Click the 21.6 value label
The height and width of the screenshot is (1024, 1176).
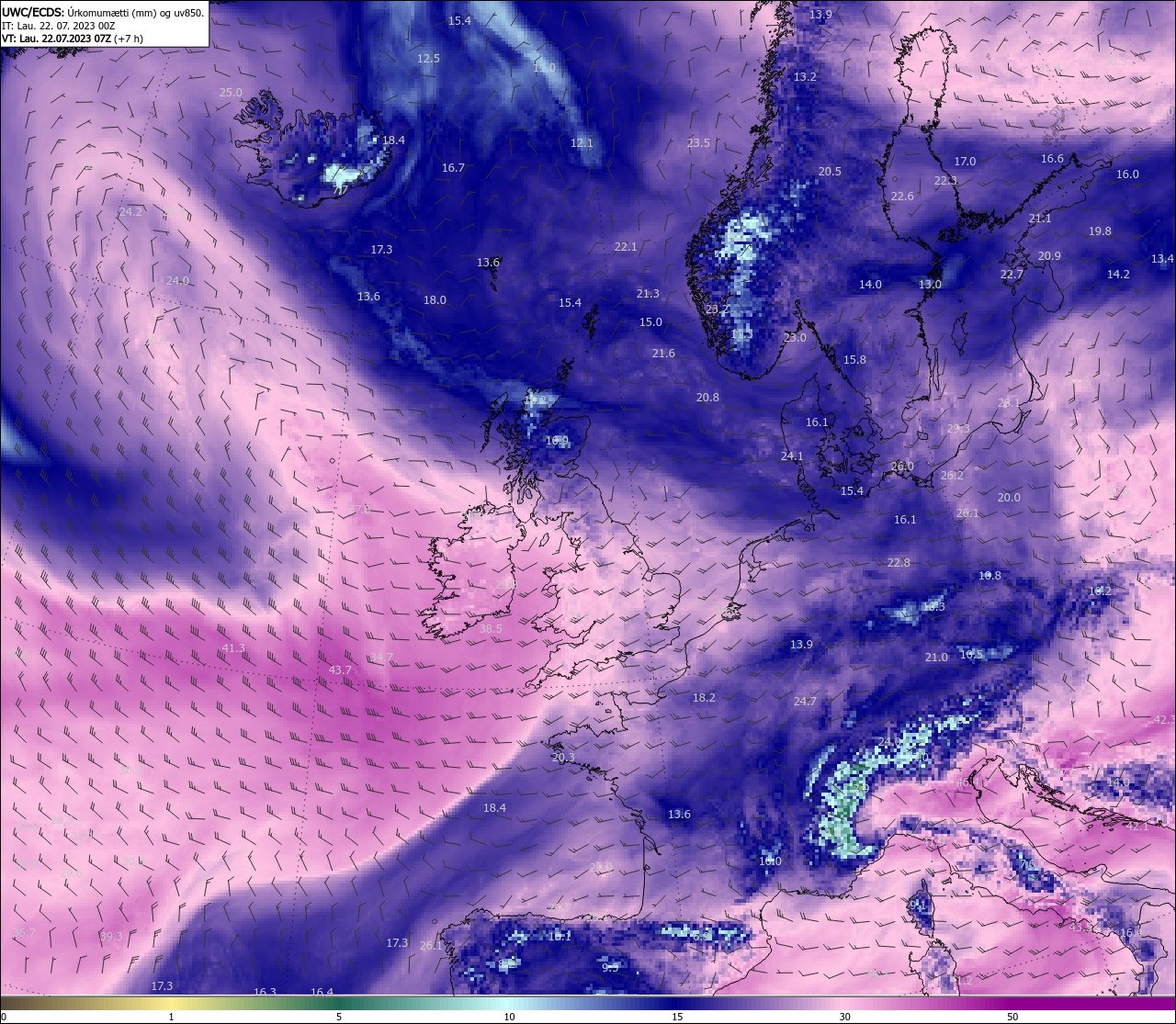click(x=663, y=354)
